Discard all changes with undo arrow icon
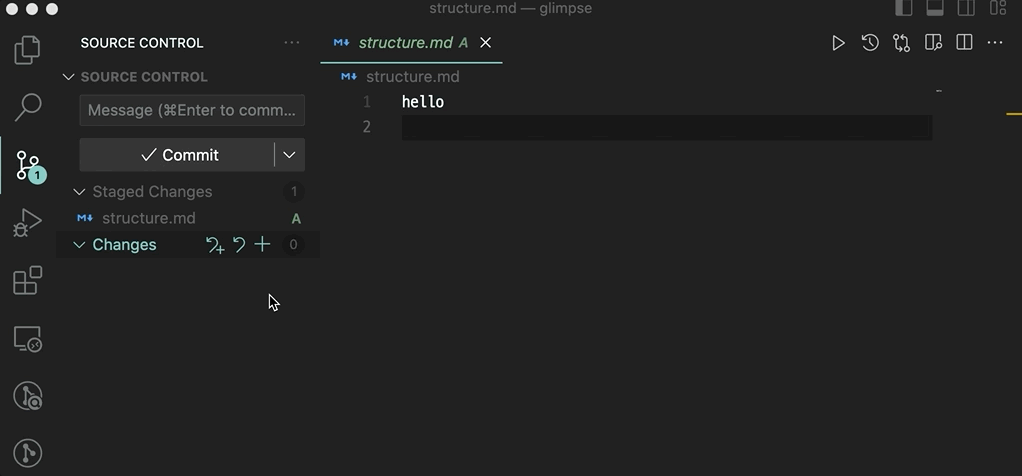The width and height of the screenshot is (1022, 476). pyautogui.click(x=239, y=244)
